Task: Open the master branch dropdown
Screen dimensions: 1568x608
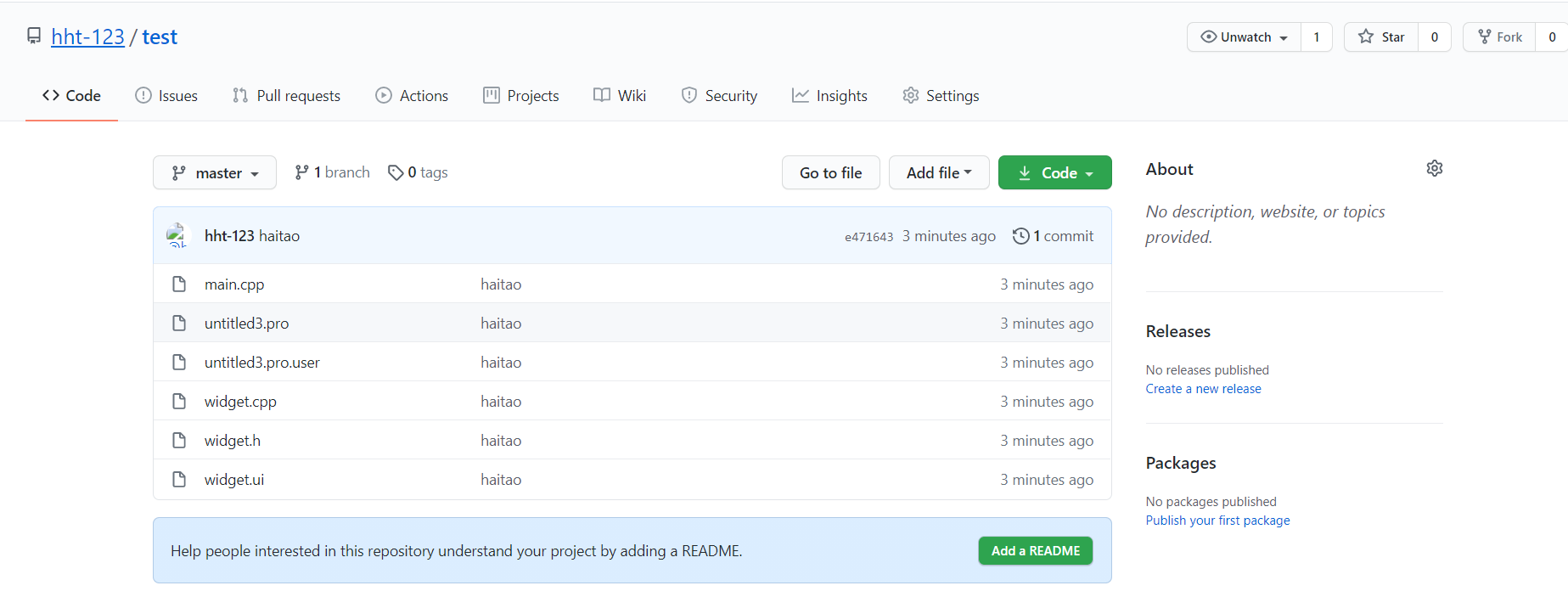Action: (x=215, y=172)
